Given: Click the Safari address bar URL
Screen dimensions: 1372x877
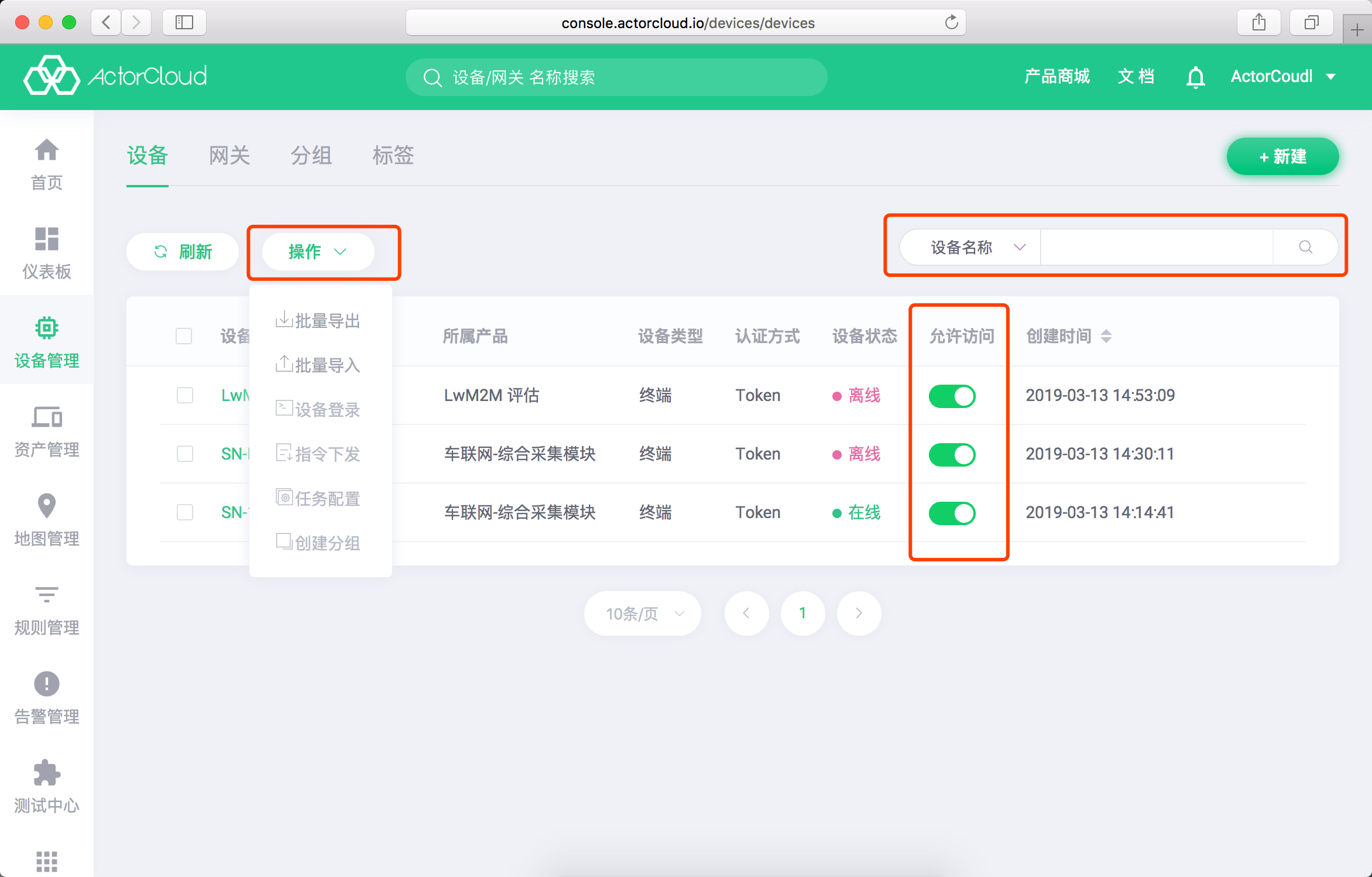Looking at the screenshot, I should pos(688,22).
